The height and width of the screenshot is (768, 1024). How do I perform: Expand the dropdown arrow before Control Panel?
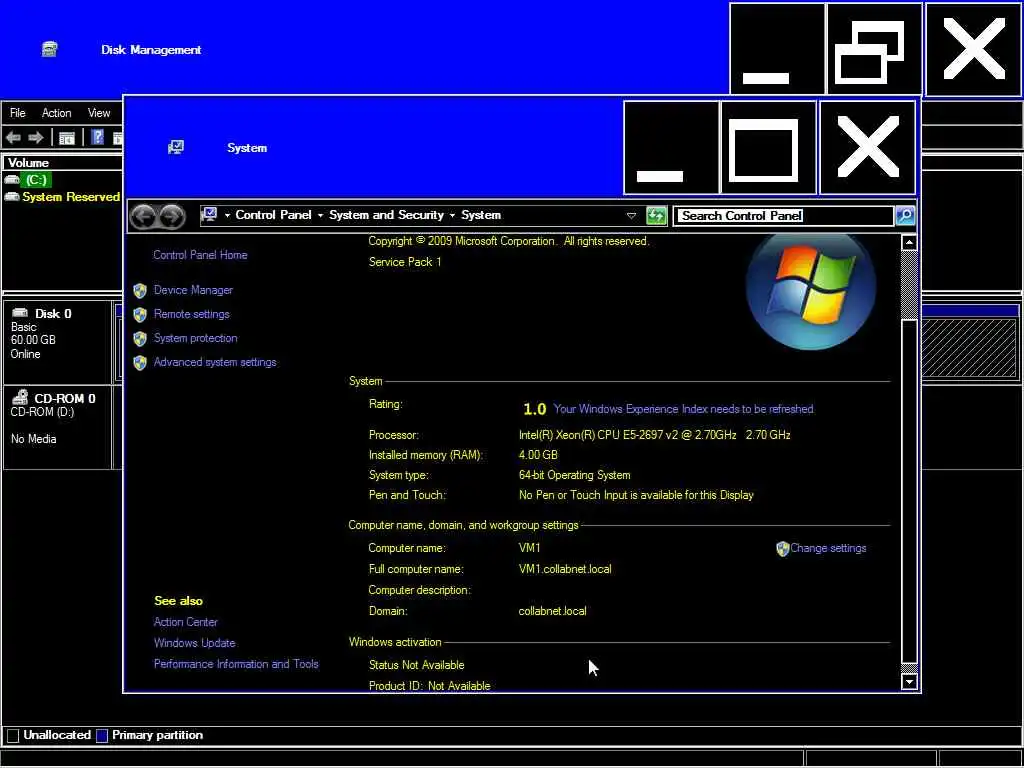227,216
